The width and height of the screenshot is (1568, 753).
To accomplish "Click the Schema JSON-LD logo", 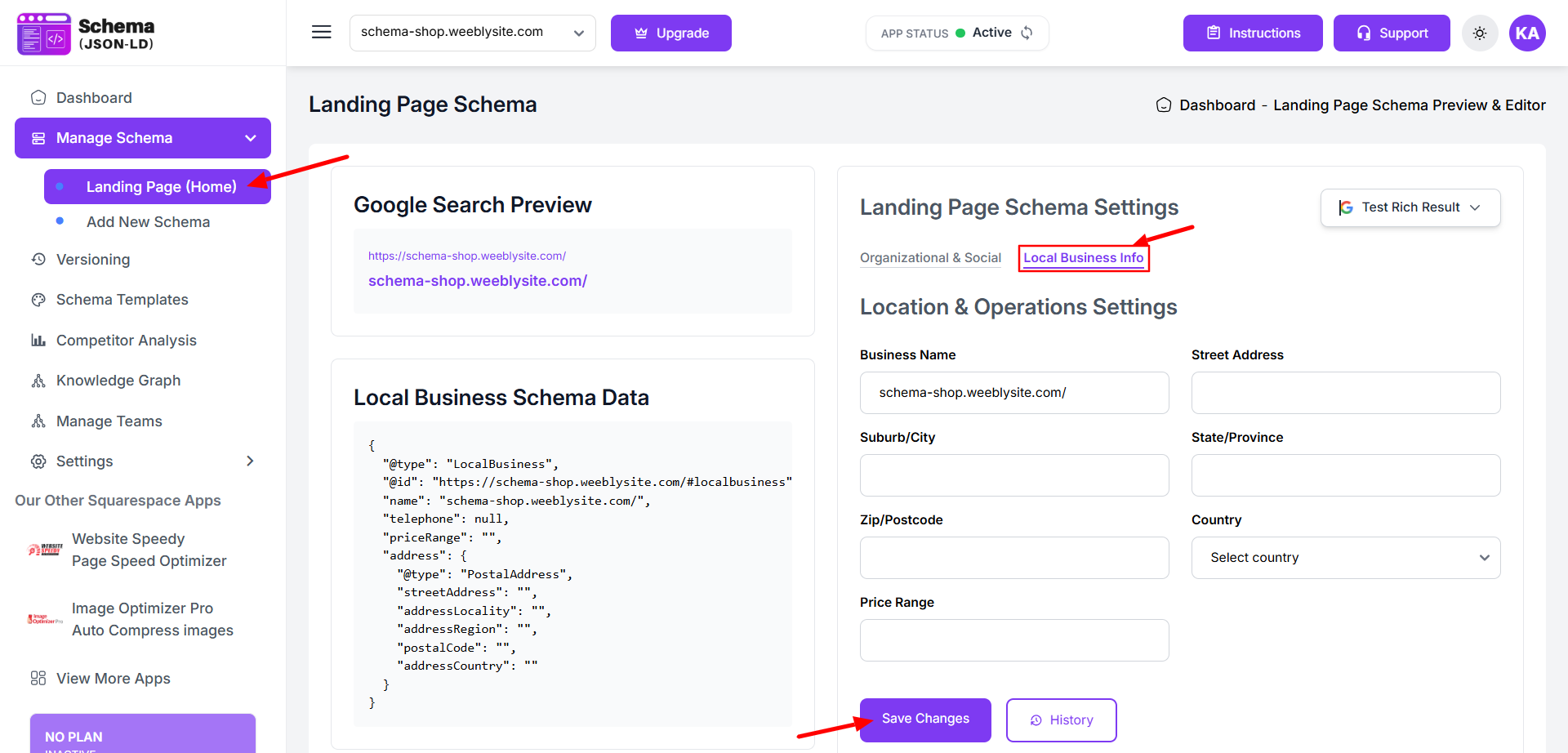I will (x=86, y=33).
